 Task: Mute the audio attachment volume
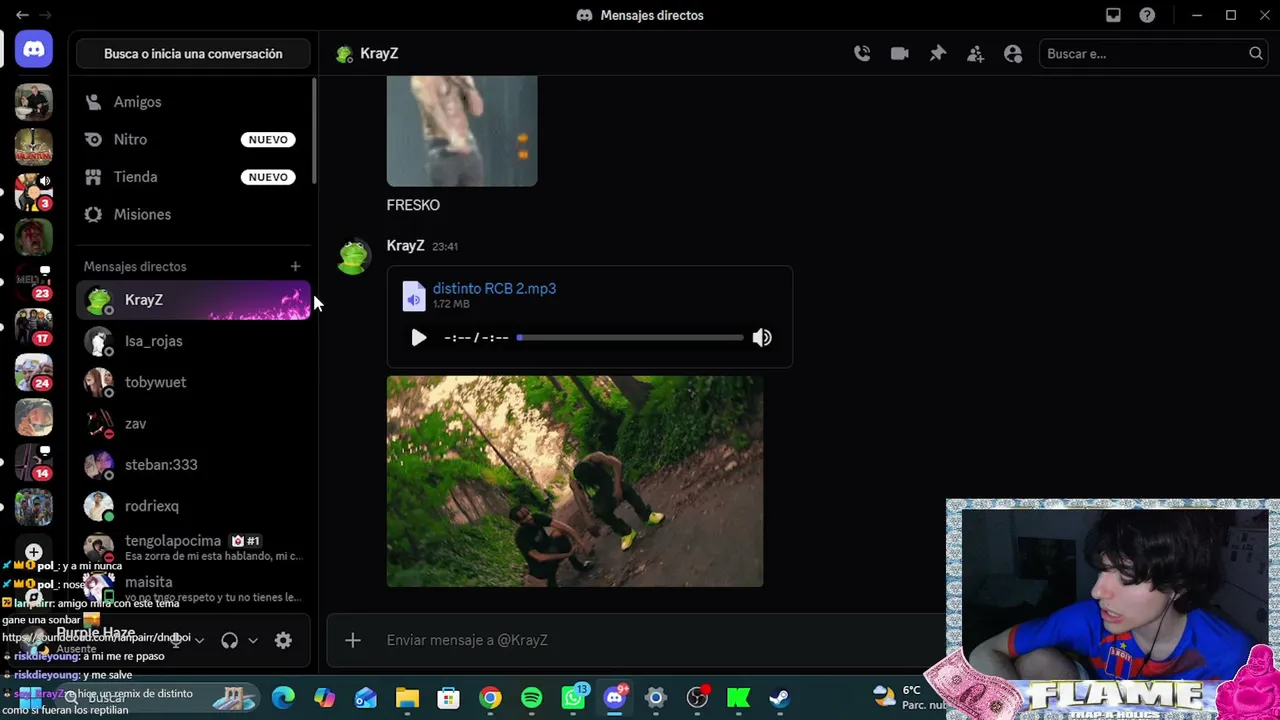(762, 338)
